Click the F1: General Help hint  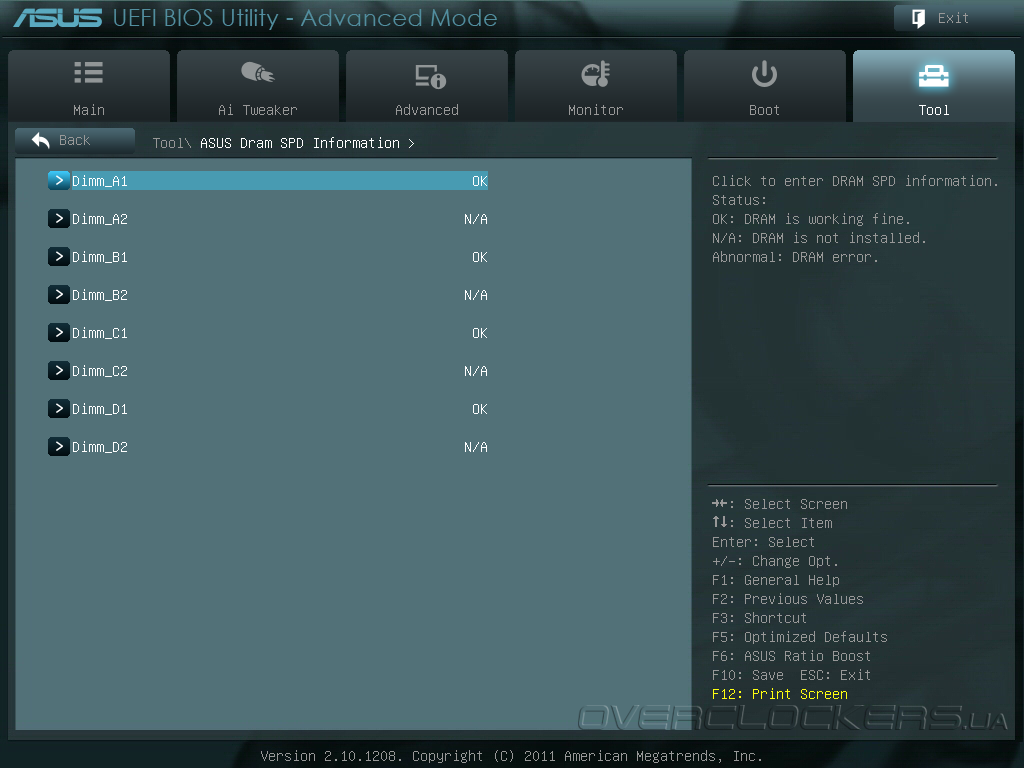click(776, 581)
